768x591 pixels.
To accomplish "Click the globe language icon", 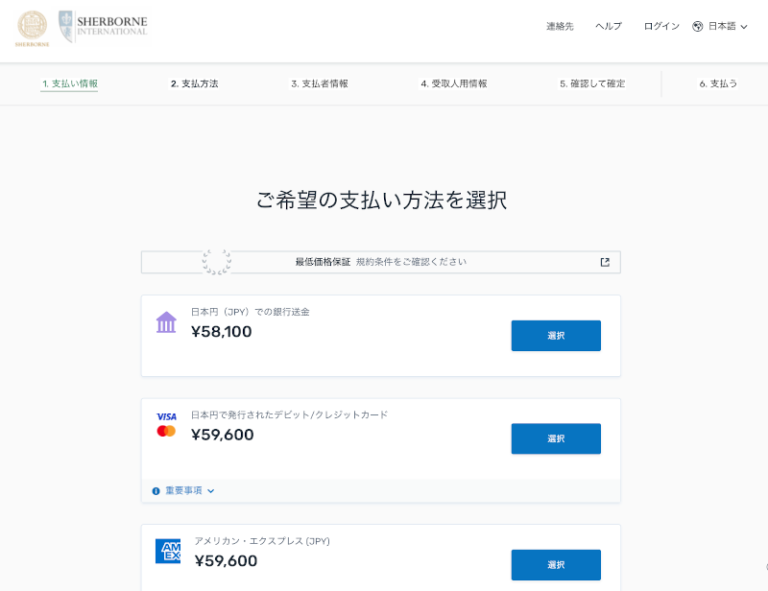I will [x=698, y=27].
